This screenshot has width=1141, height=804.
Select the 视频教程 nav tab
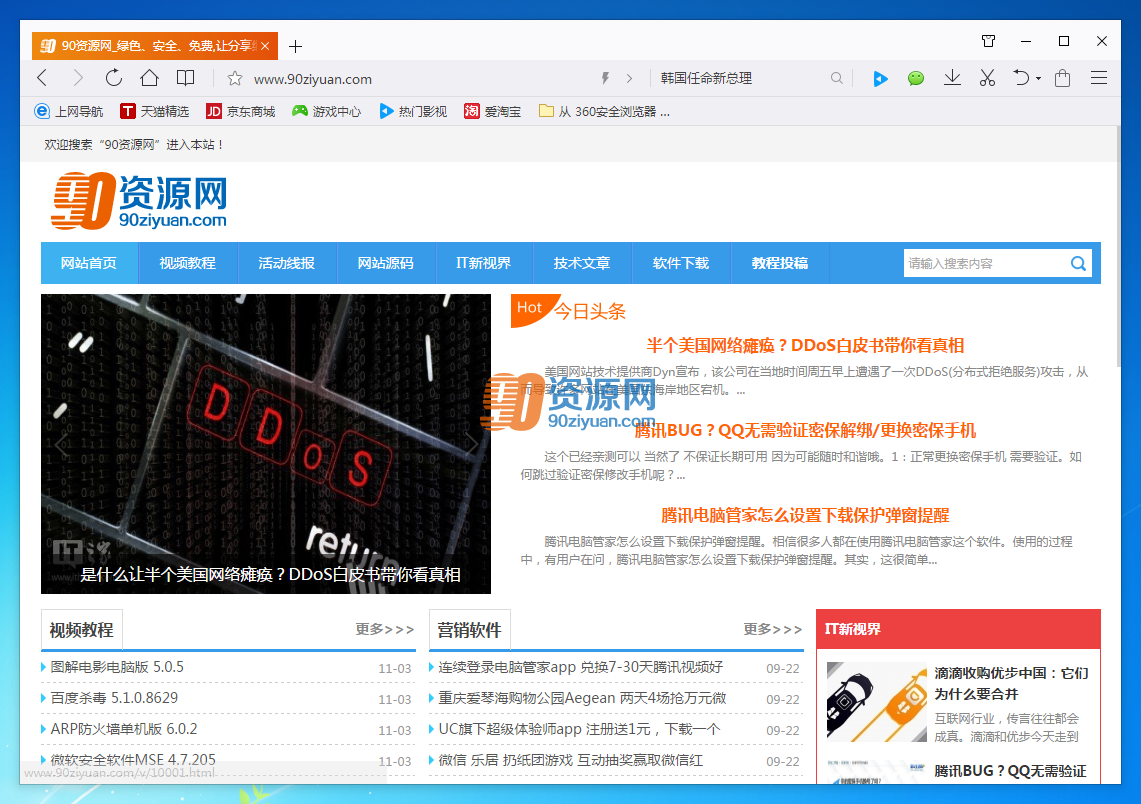pos(188,263)
